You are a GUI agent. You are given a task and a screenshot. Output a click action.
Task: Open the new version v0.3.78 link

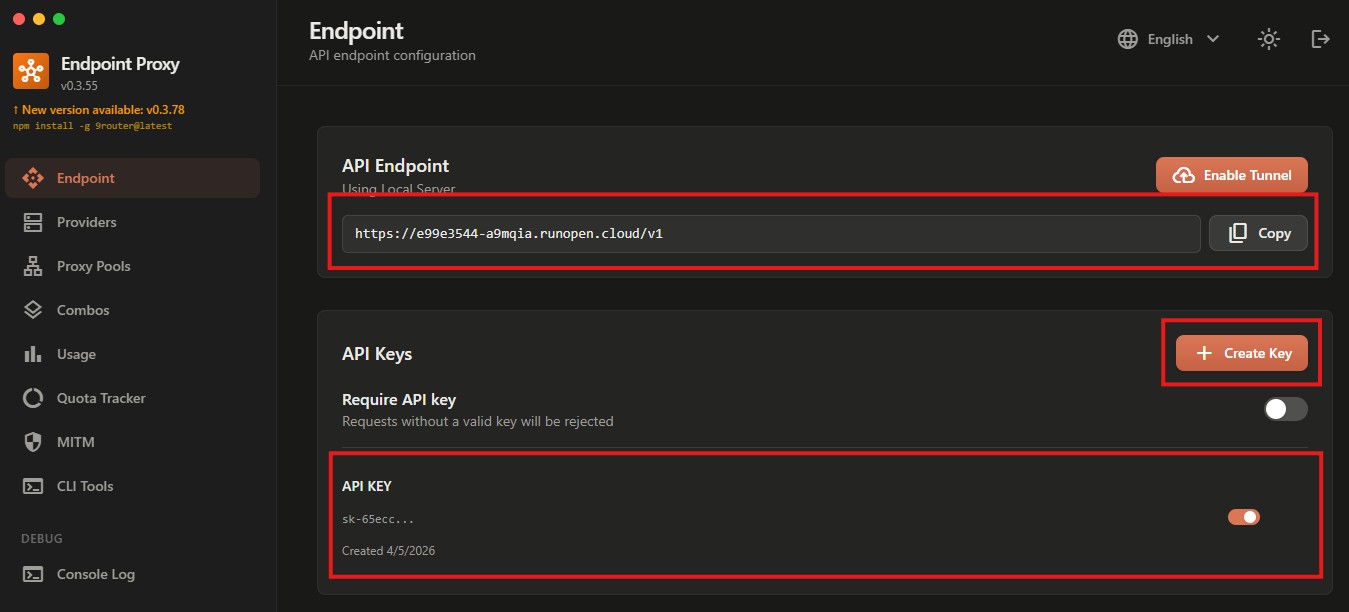[x=98, y=109]
